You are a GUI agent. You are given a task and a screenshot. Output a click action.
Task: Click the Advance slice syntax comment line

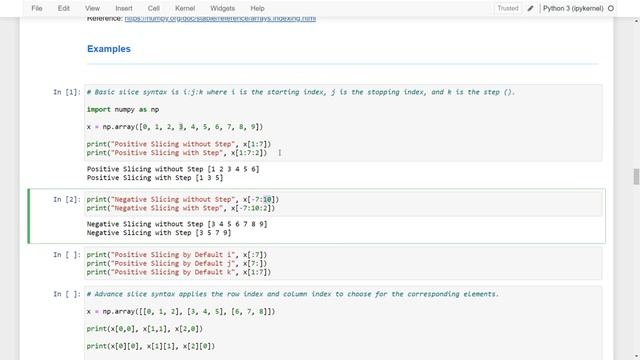293,294
